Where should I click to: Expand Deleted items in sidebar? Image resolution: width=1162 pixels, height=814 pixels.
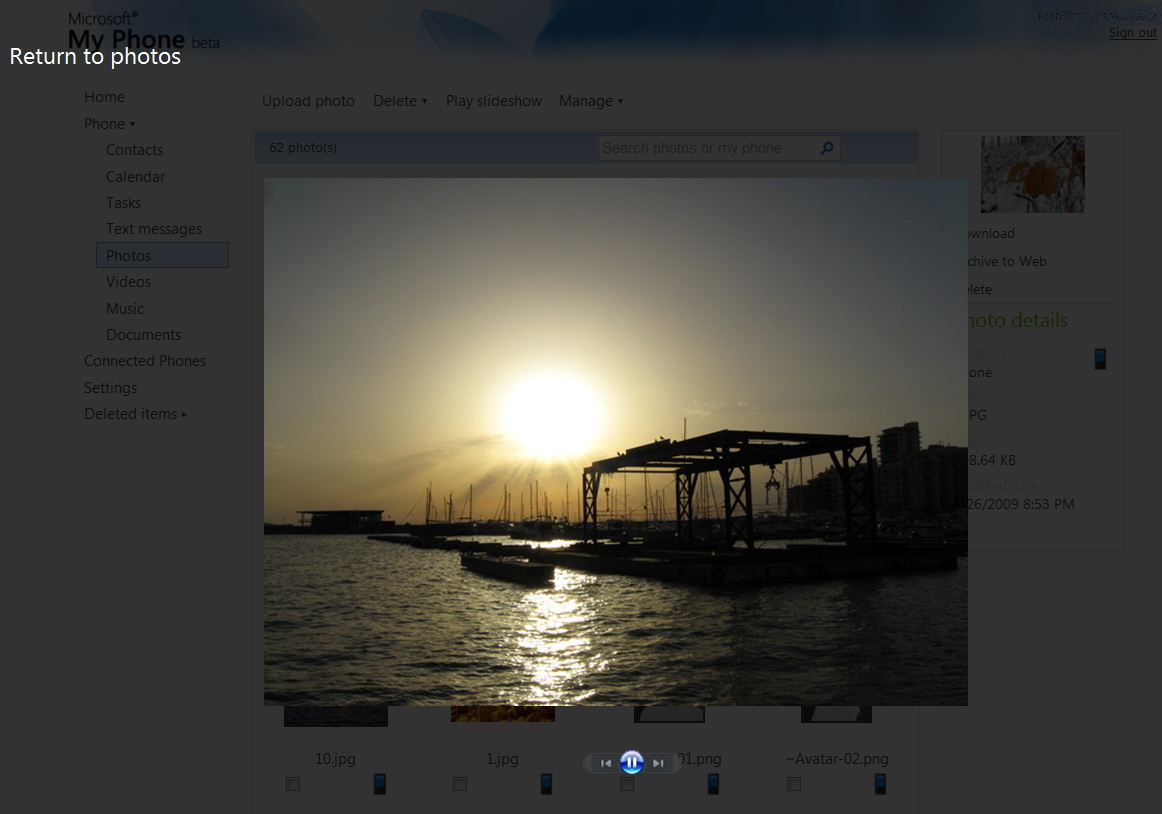(x=135, y=414)
